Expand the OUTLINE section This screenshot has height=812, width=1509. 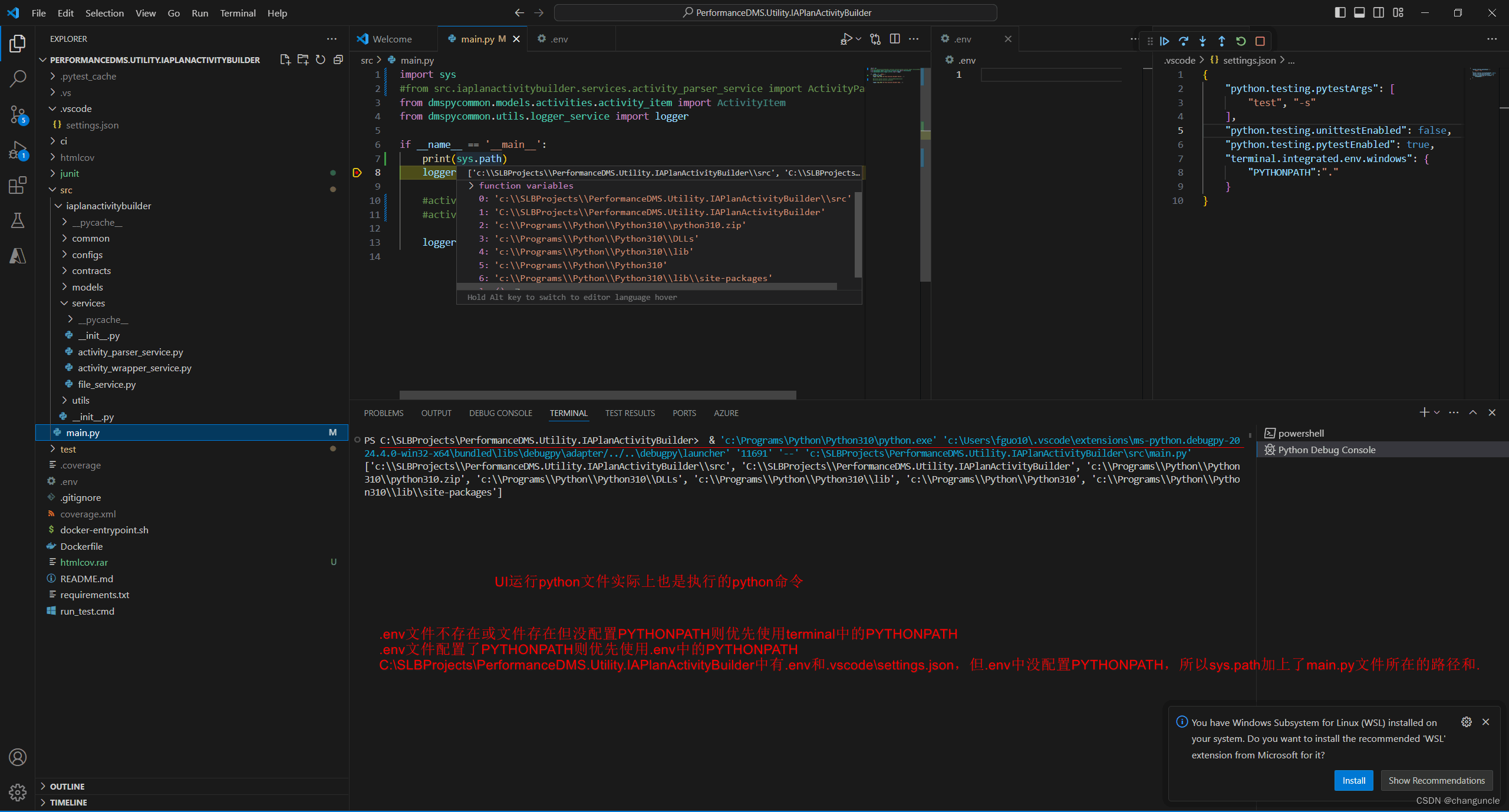pos(67,786)
